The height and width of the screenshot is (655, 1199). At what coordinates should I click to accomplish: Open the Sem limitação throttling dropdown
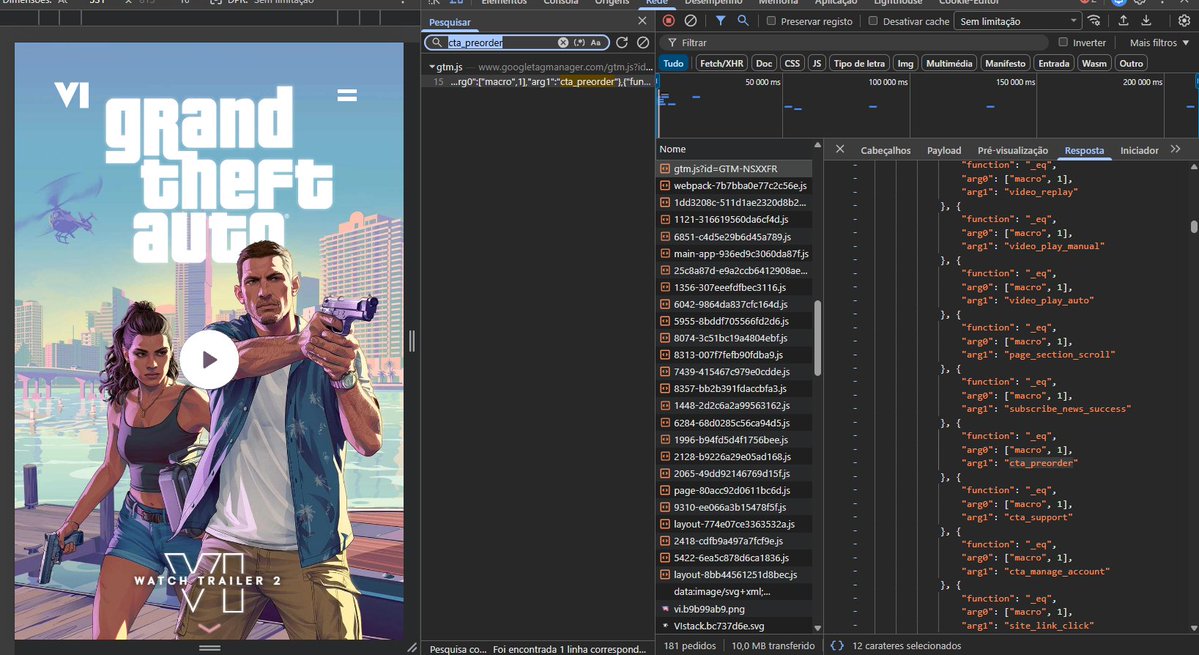1017,21
